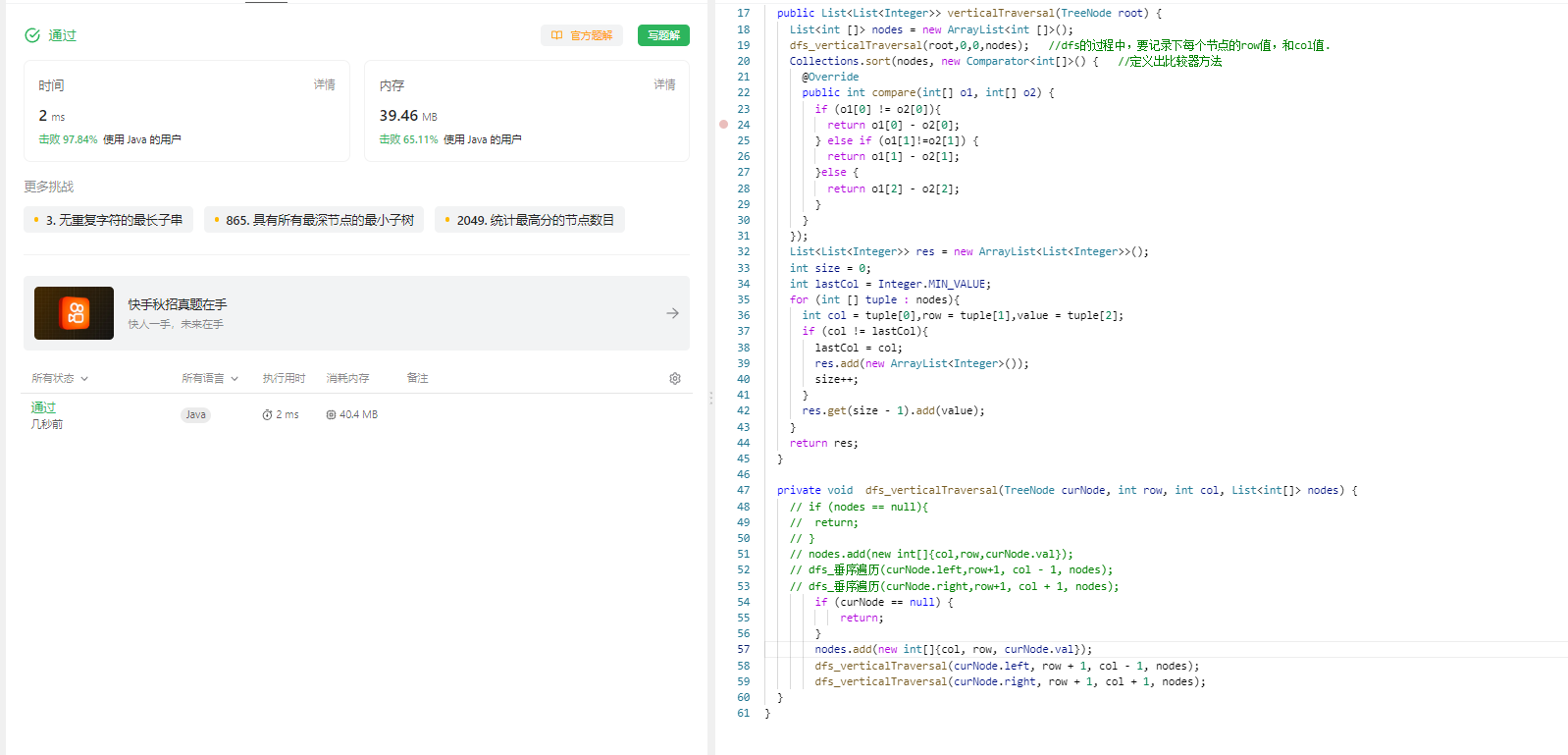Click the Java language tag

(196, 414)
